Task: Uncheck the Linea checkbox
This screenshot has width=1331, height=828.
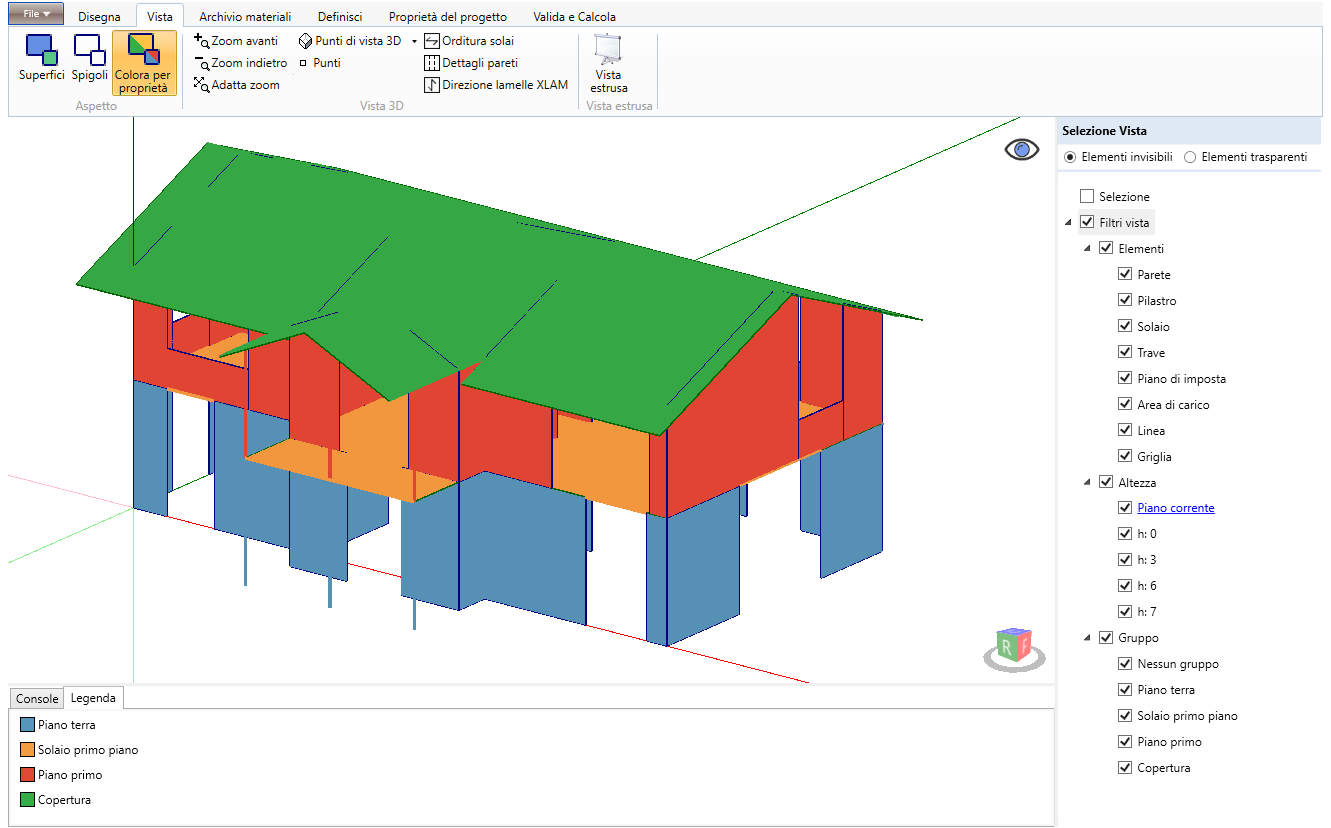Action: pyautogui.click(x=1125, y=430)
